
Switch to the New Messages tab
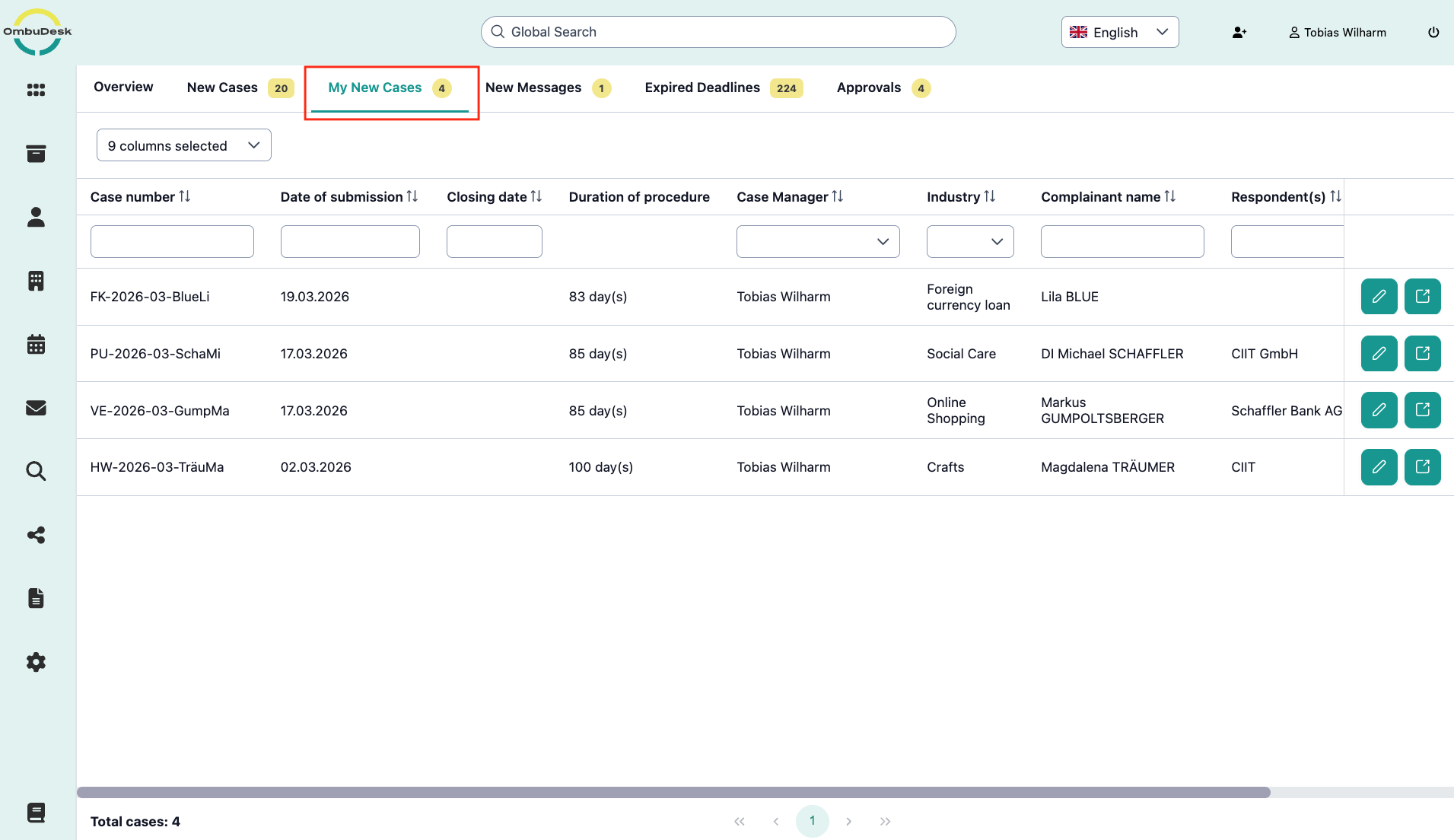(548, 87)
